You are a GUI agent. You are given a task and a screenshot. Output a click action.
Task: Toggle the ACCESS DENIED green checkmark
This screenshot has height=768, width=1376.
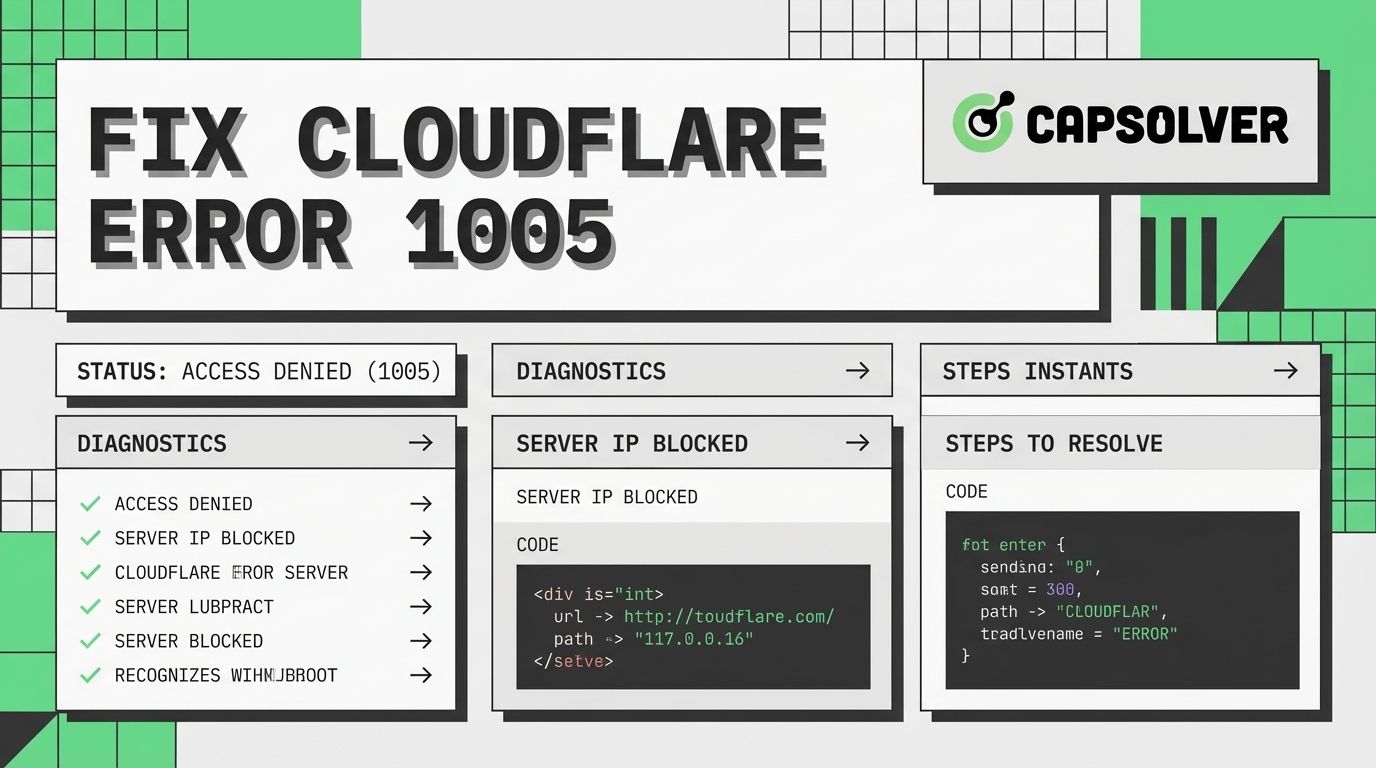coord(90,504)
